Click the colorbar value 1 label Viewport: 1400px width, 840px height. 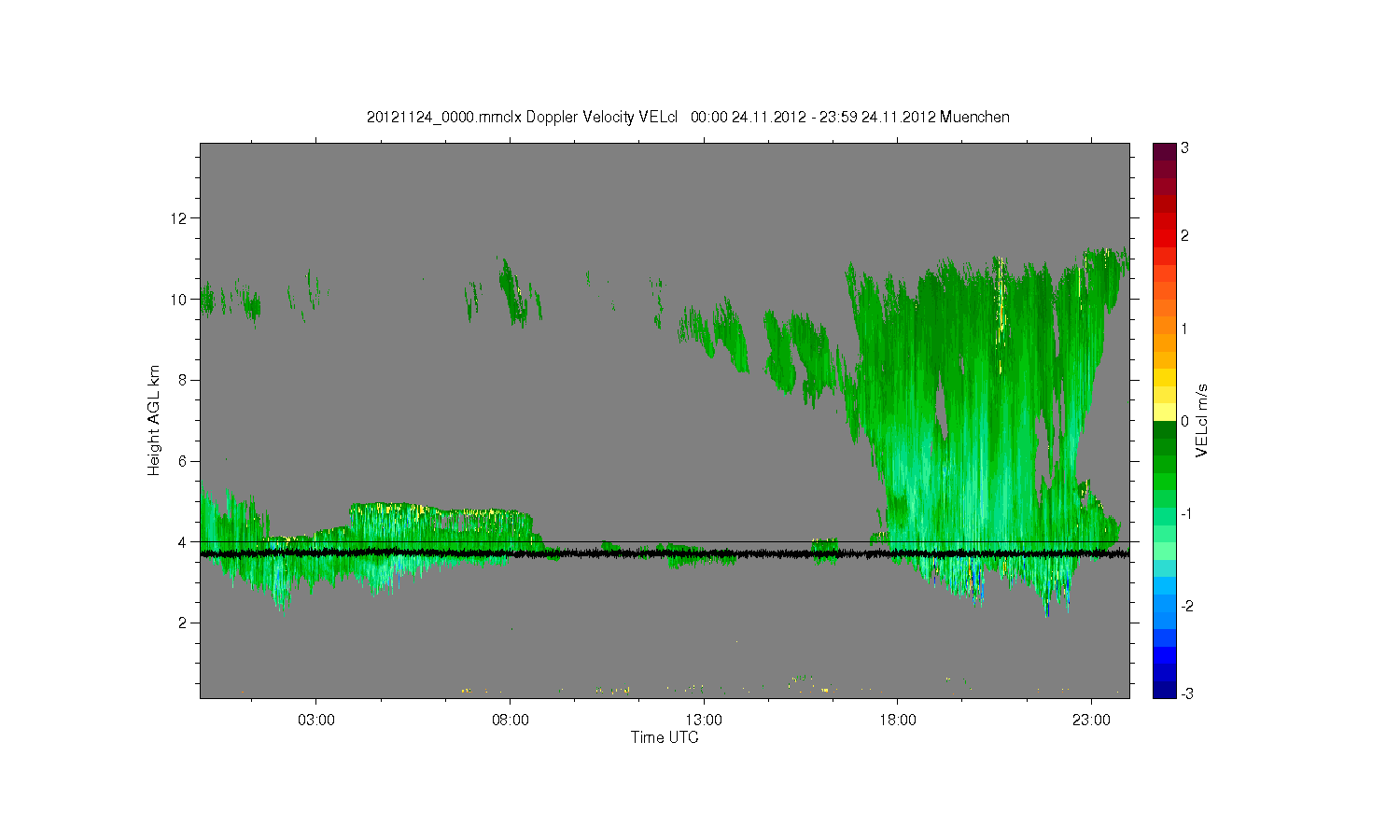pyautogui.click(x=1184, y=329)
